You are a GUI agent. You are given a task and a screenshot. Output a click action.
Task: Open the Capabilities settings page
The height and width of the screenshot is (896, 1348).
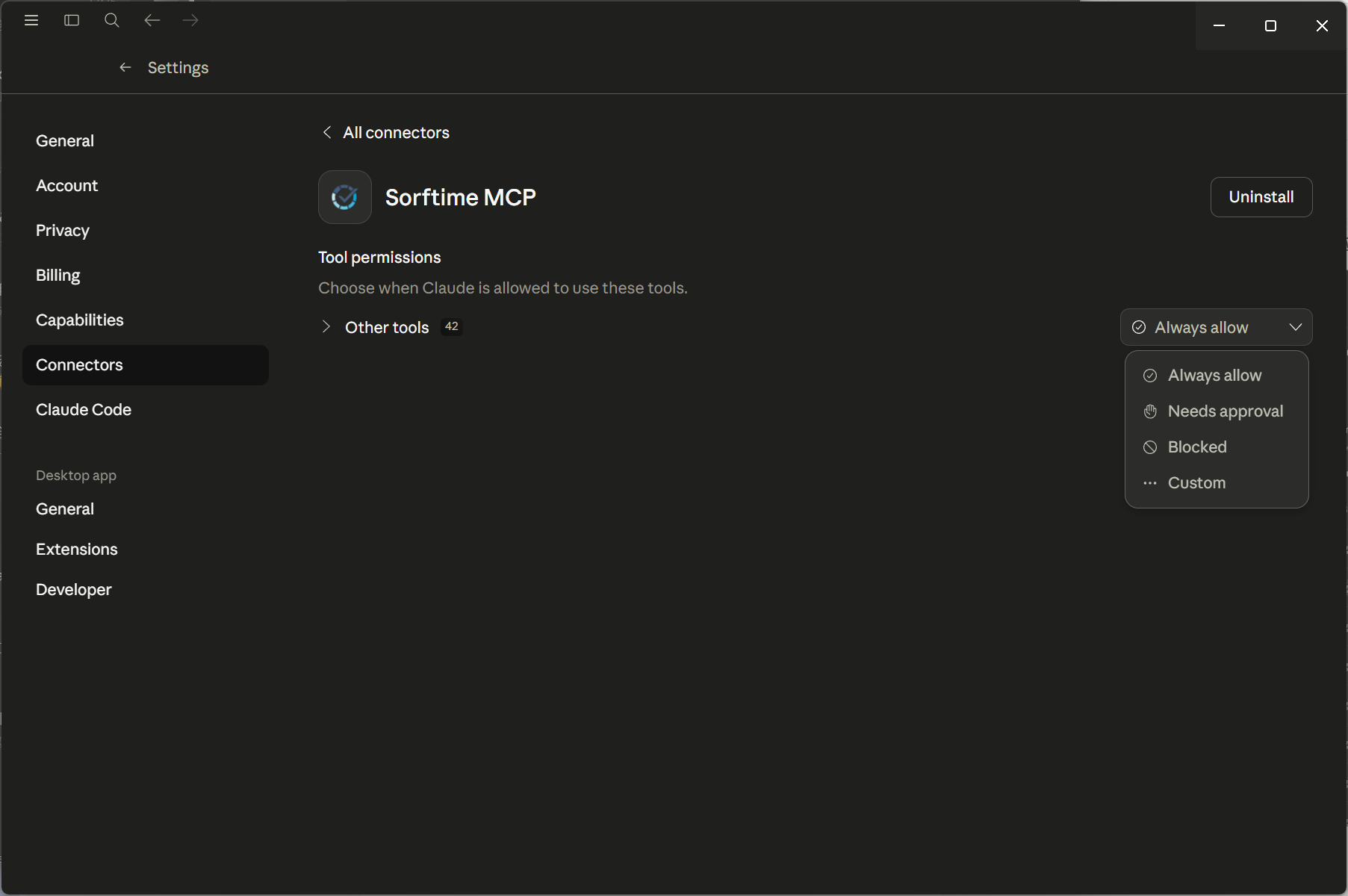pos(80,320)
